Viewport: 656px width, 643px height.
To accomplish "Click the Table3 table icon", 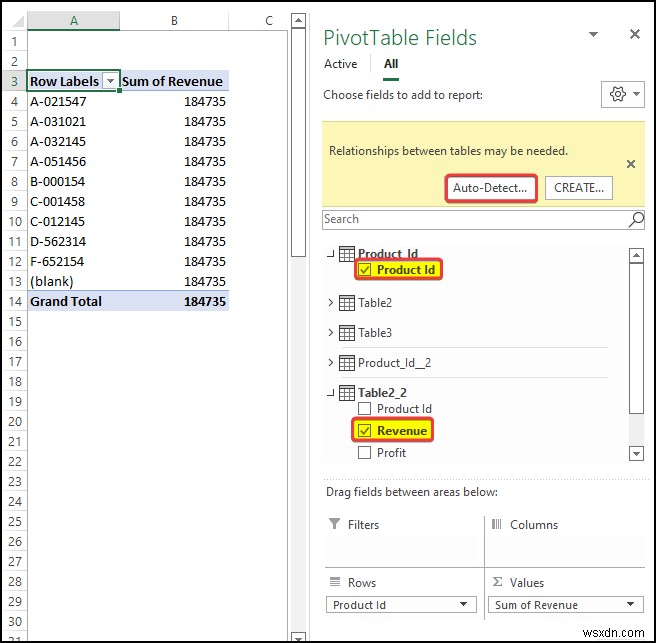I will pyautogui.click(x=346, y=333).
